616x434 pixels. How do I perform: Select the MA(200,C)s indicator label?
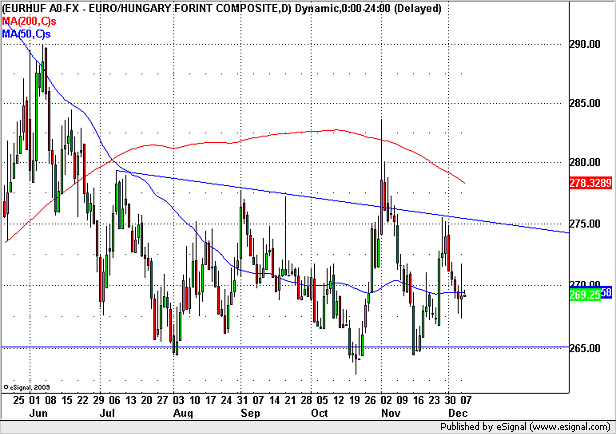click(x=29, y=21)
